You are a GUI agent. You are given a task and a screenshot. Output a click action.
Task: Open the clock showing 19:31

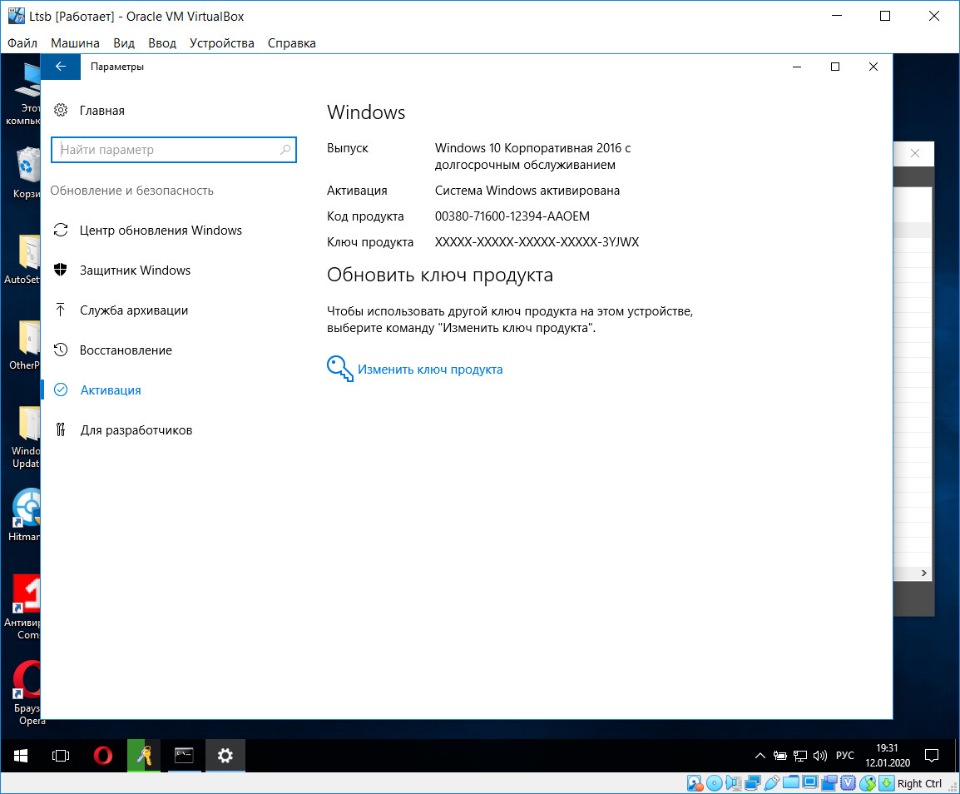pos(887,755)
